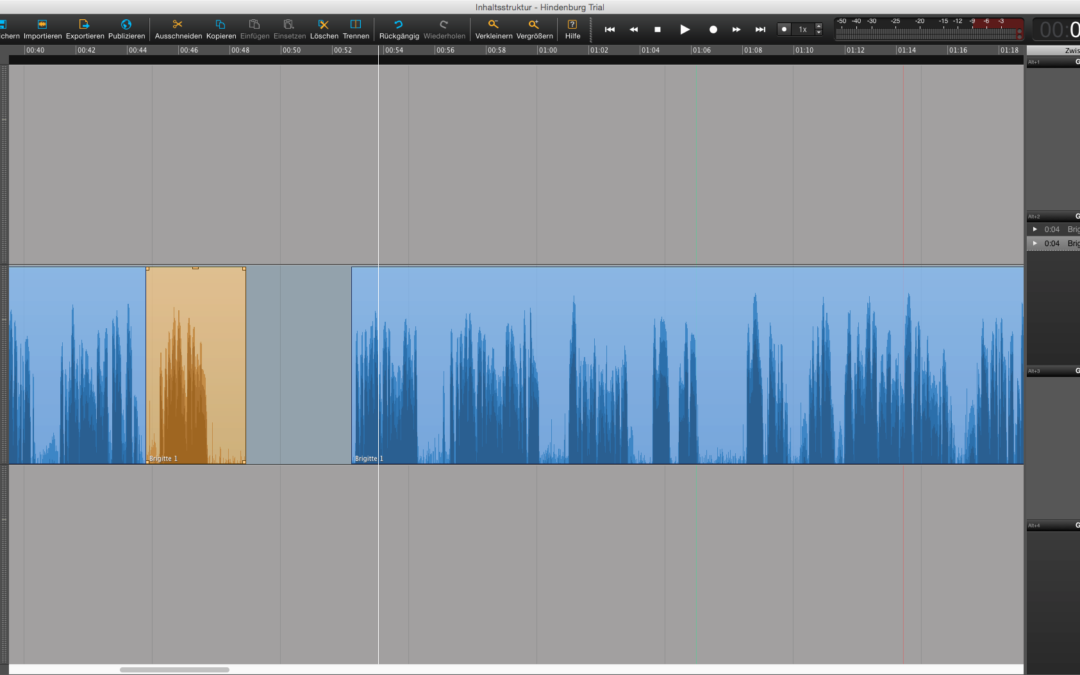Select the Alt+2 clipboard group header

(x=1053, y=216)
